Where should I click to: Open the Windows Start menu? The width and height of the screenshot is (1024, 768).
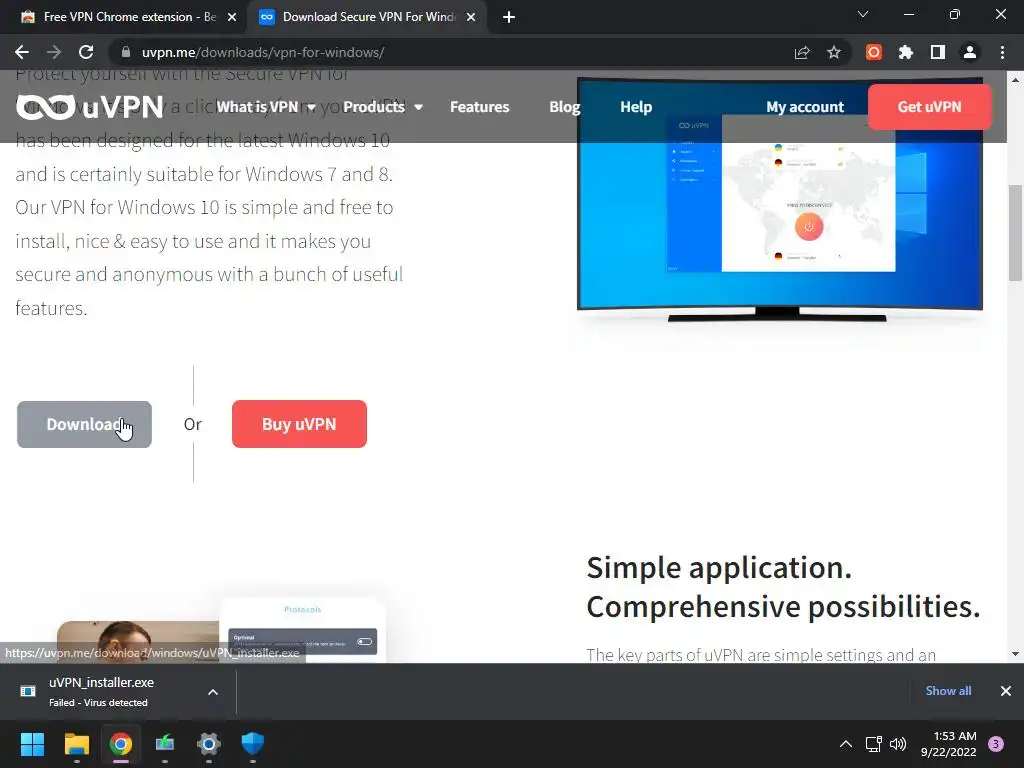point(32,744)
